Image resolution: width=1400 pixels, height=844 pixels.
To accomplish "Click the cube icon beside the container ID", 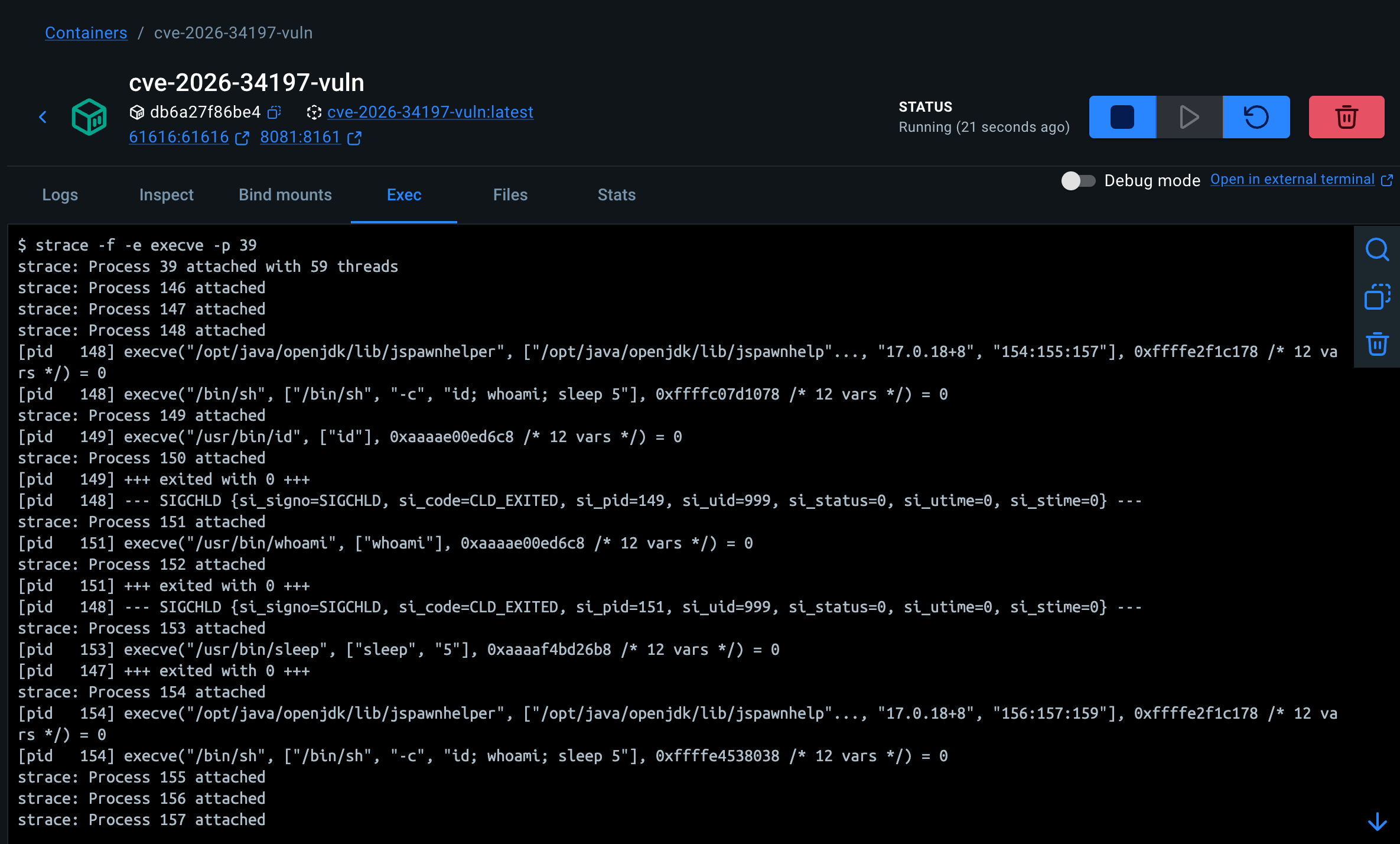I will (137, 112).
